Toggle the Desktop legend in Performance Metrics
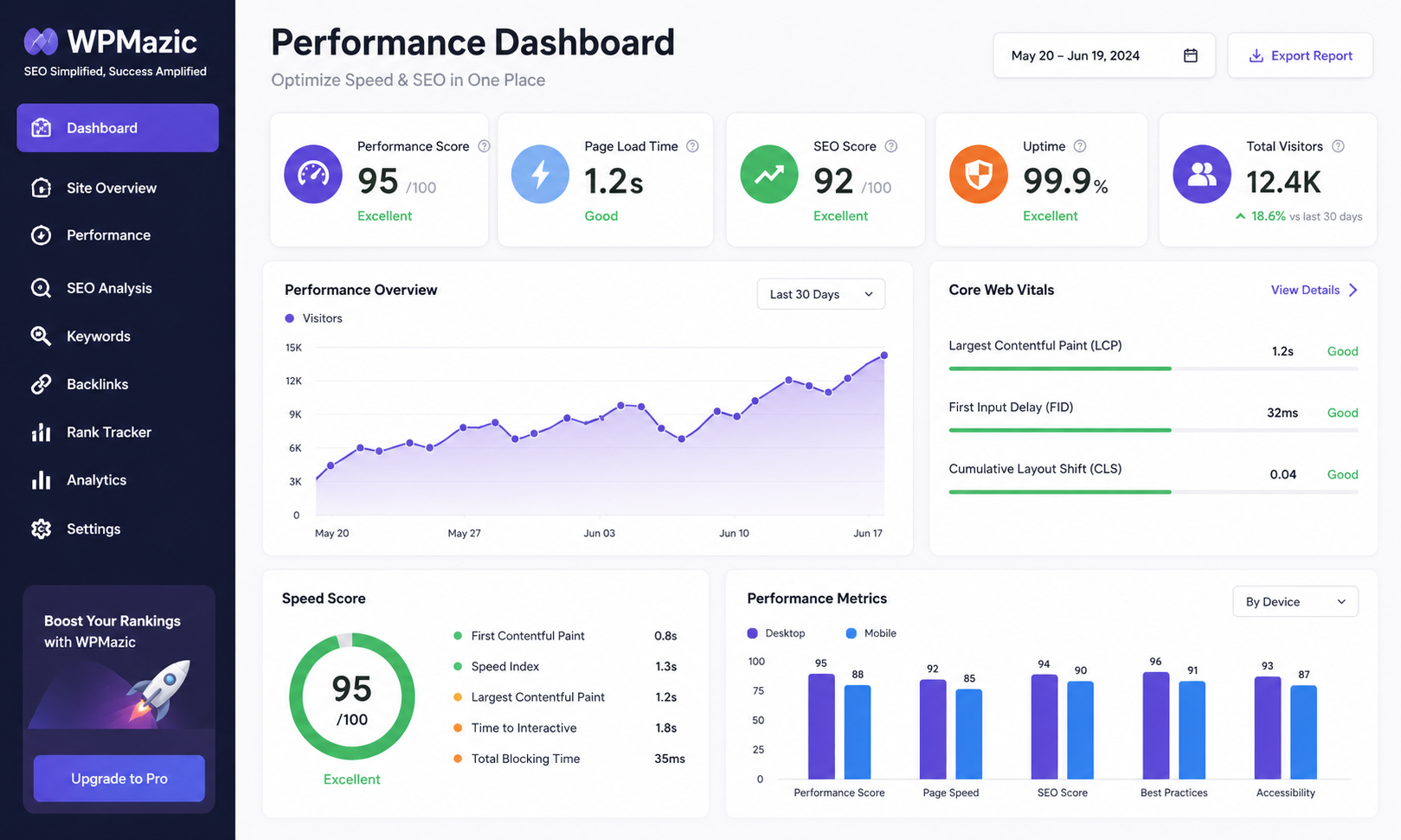Image resolution: width=1401 pixels, height=840 pixels. click(776, 633)
